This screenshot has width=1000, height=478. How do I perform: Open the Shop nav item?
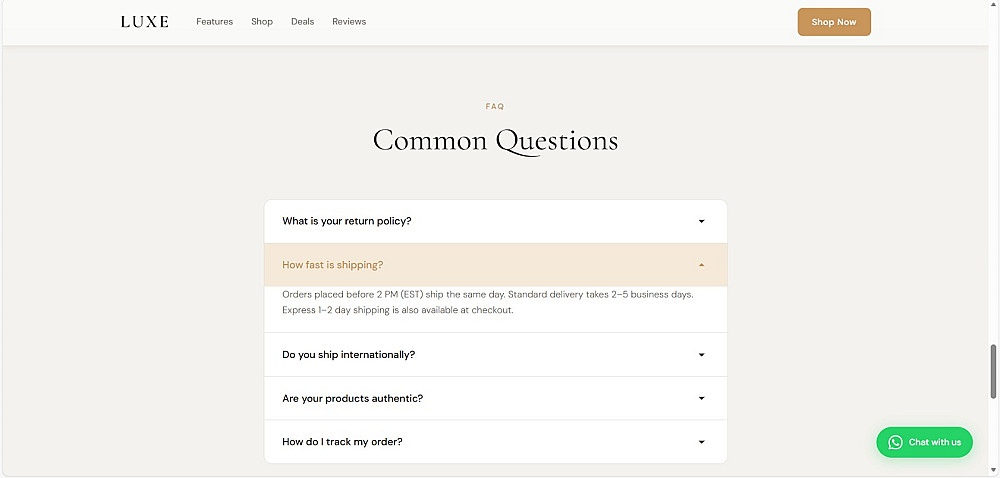[x=262, y=22]
